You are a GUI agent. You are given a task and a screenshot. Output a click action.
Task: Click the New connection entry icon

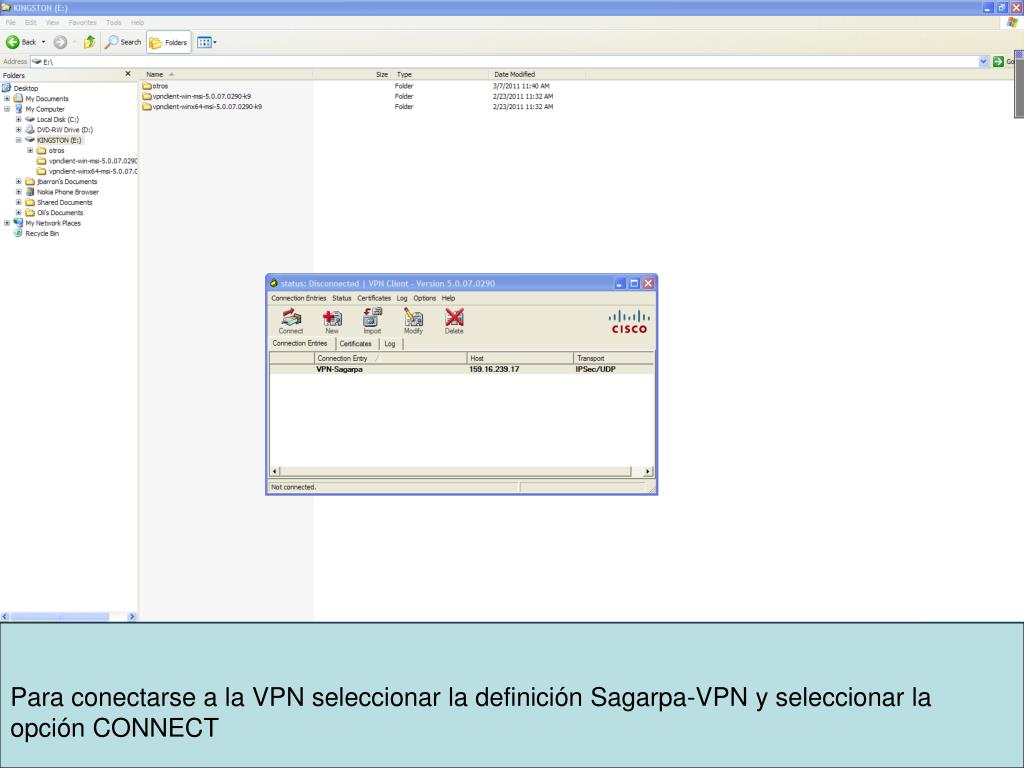(332, 321)
